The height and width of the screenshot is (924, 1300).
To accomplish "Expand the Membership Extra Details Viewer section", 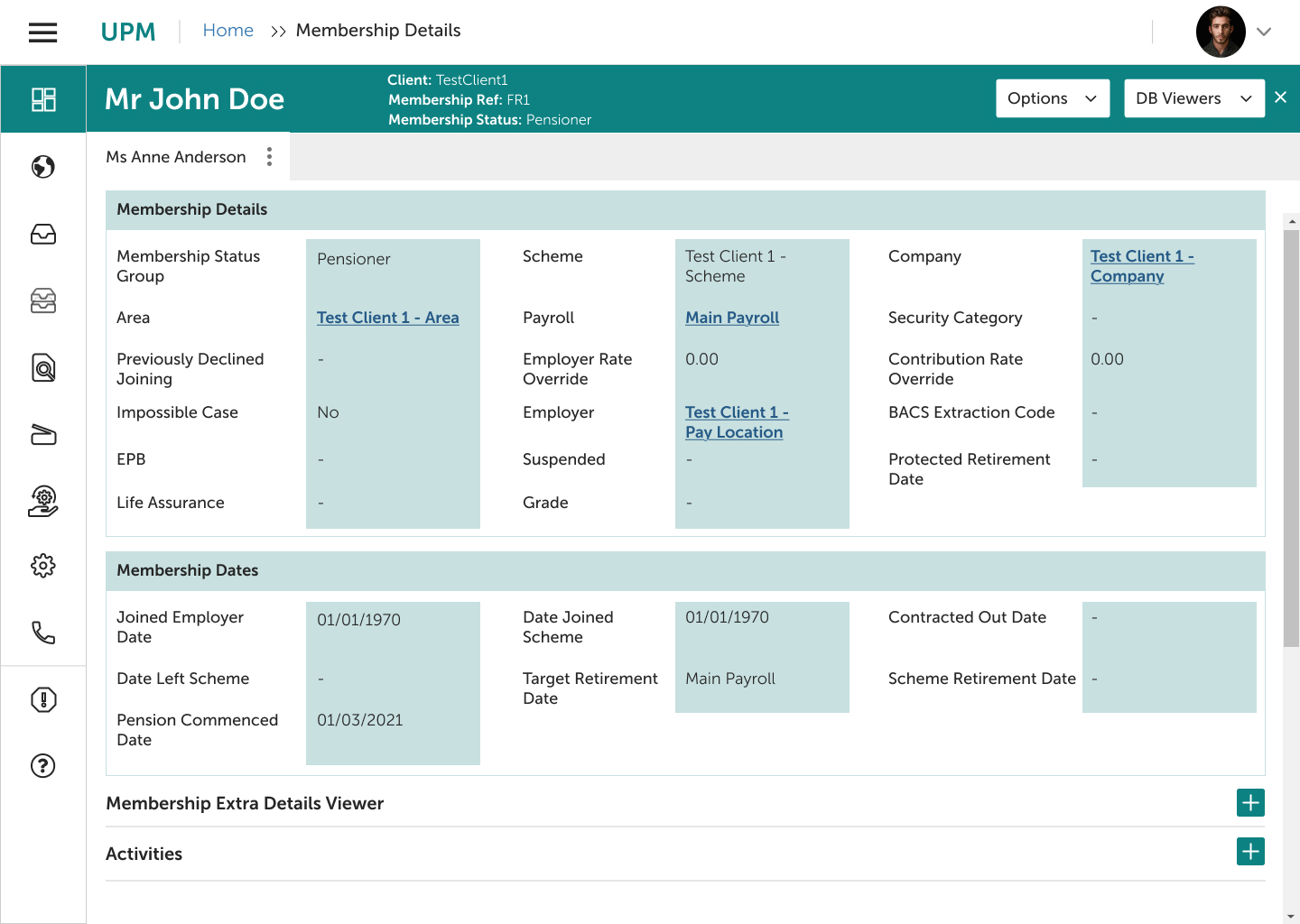I will pos(1249,802).
